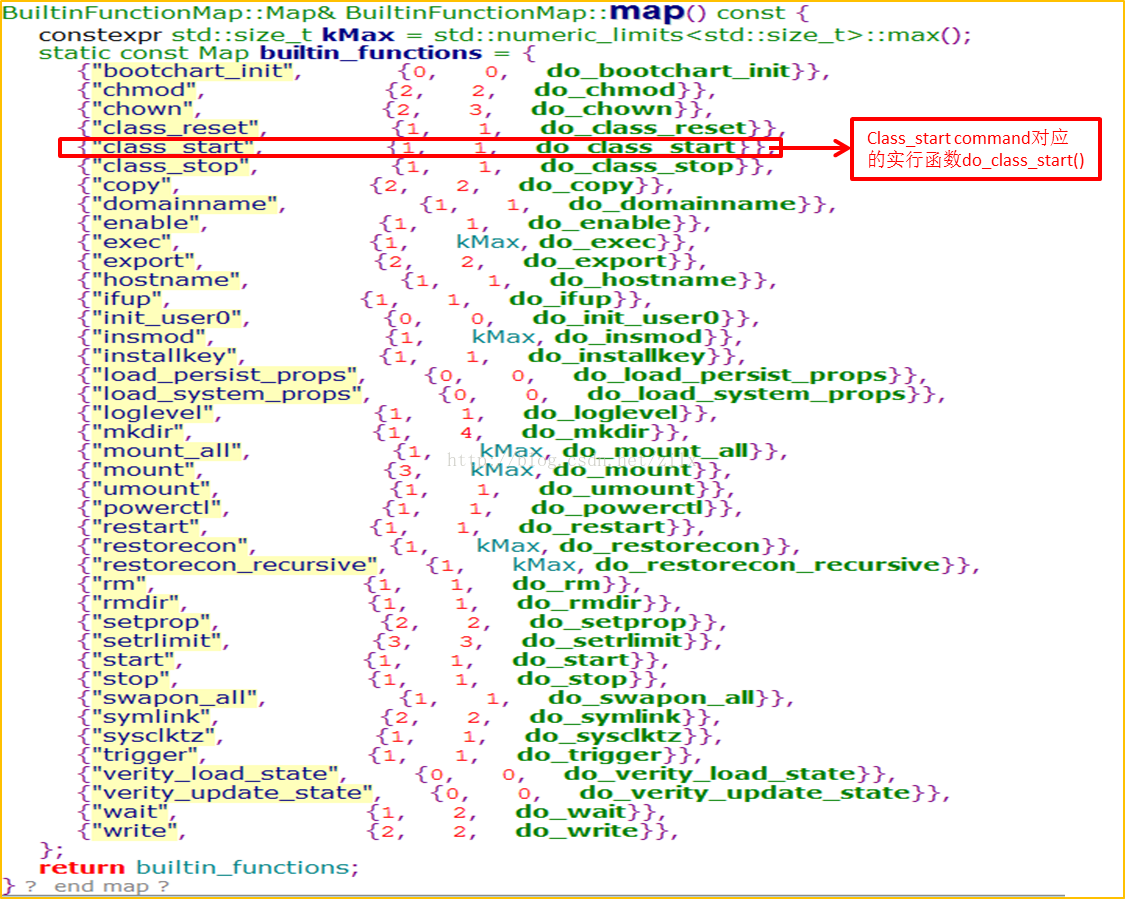Click the do_setrlimit function name
Screen dimensions: 1125x899
pyautogui.click(x=602, y=641)
